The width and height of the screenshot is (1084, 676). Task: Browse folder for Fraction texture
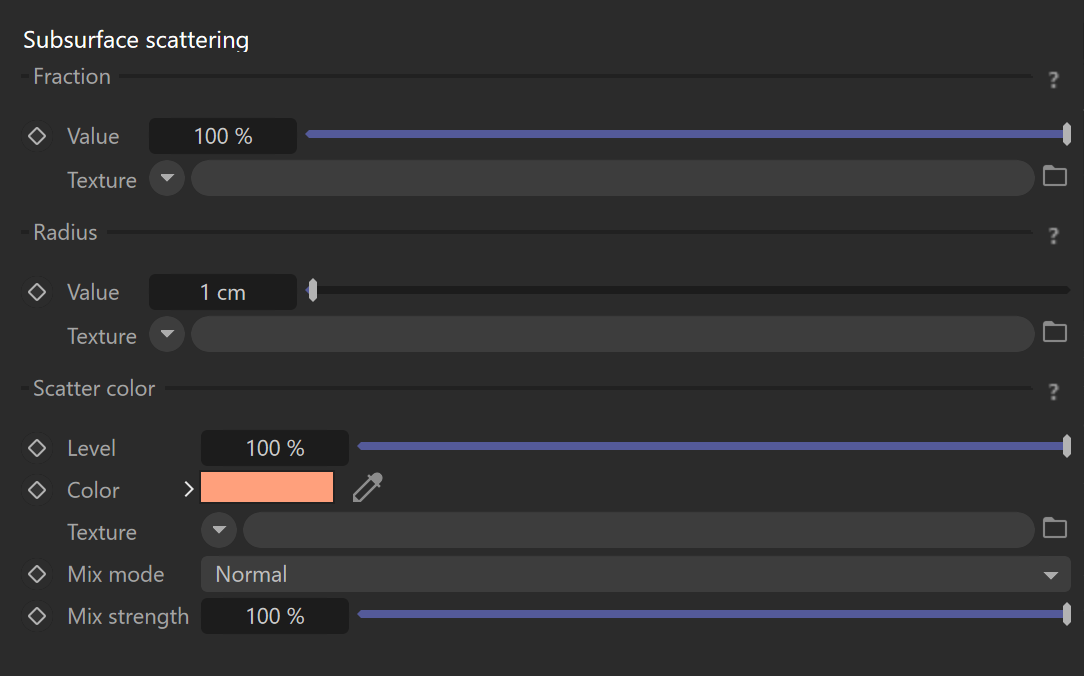click(x=1054, y=176)
